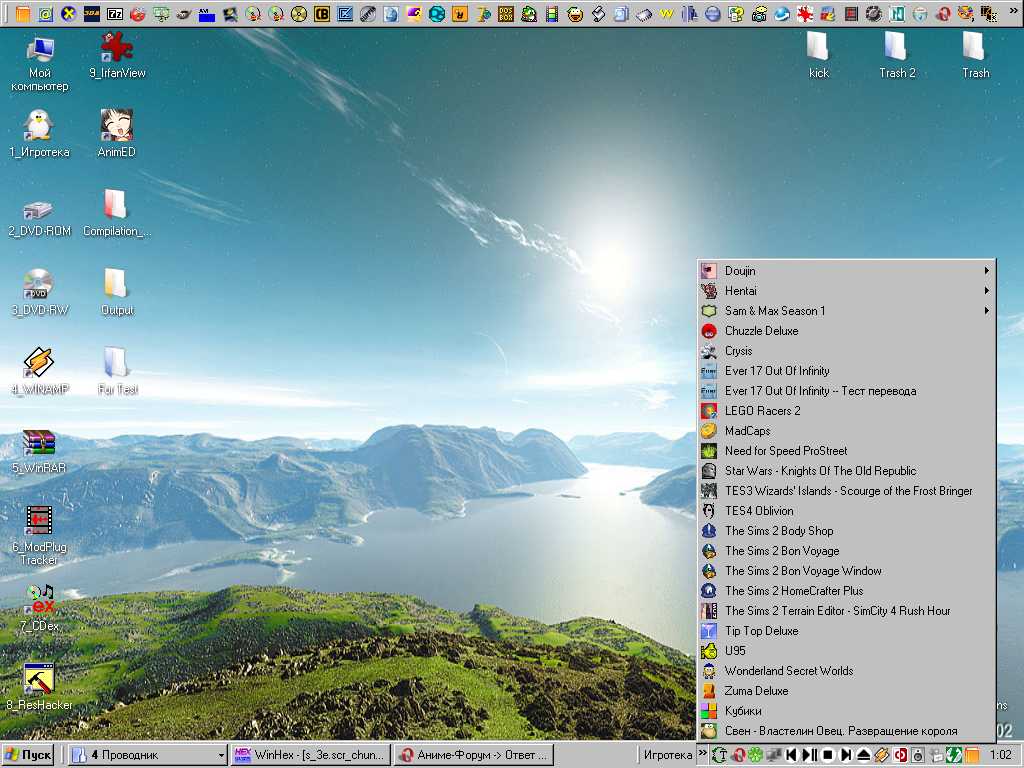Launch 8_ResHacker desktop shortcut
1024x768 pixels.
(x=39, y=686)
